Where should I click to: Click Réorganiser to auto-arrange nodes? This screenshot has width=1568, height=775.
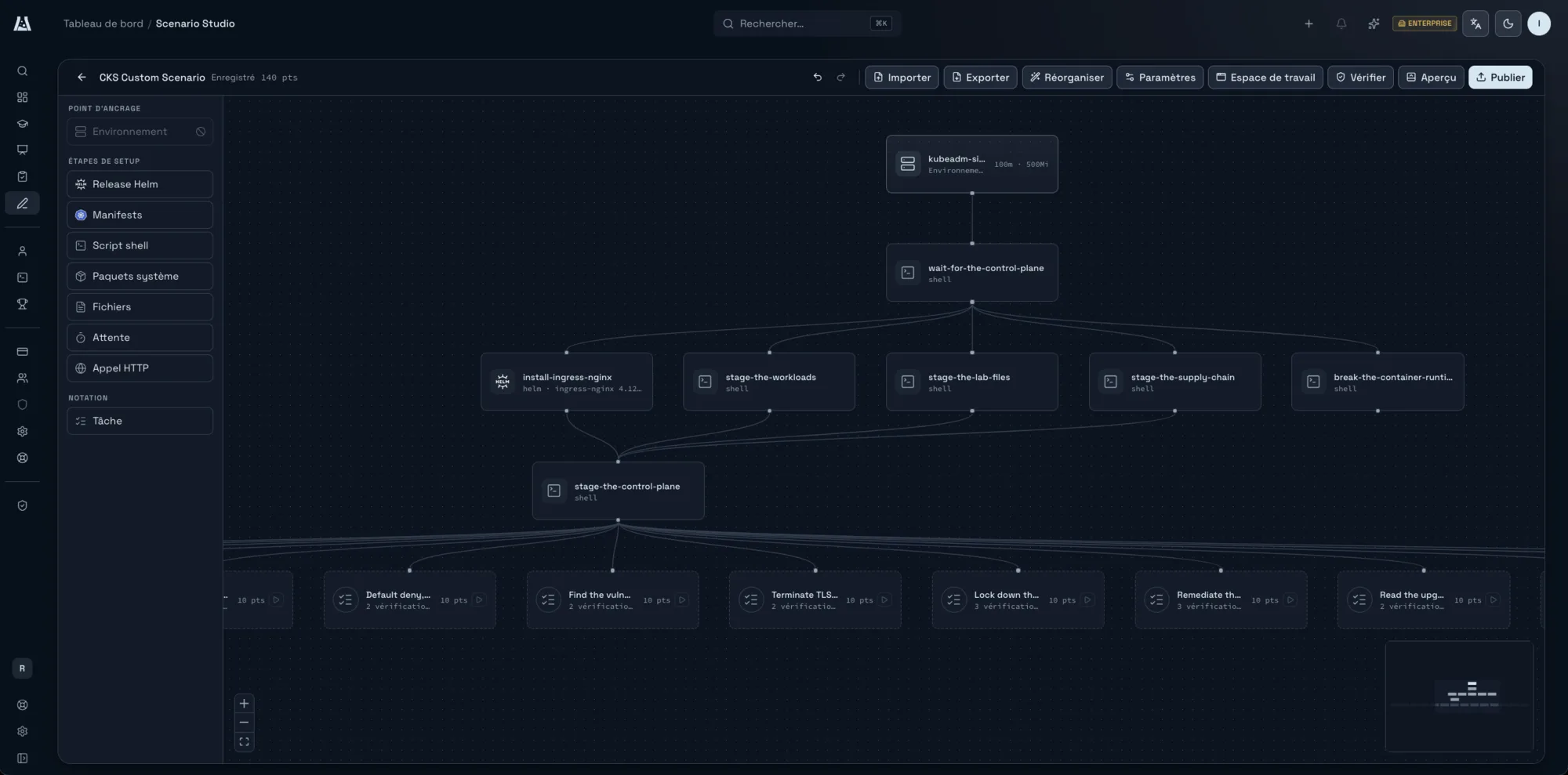coord(1066,78)
